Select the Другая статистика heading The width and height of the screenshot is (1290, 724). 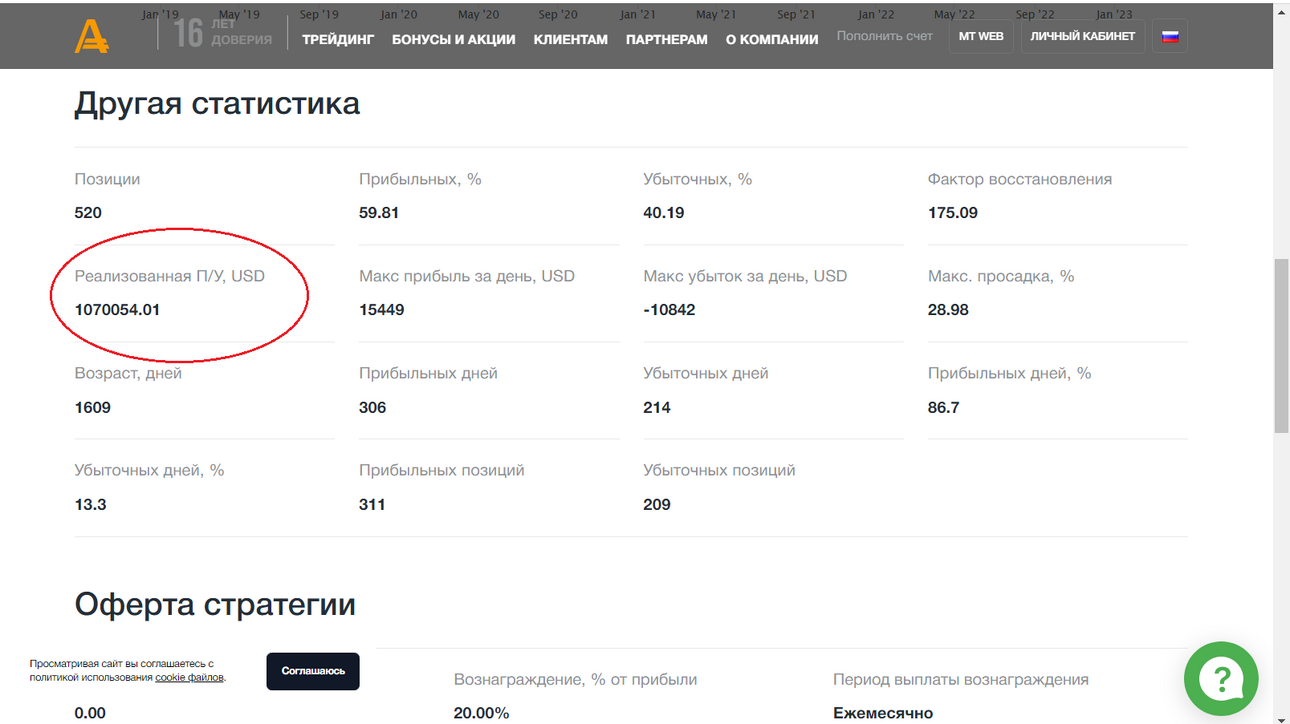coord(217,103)
